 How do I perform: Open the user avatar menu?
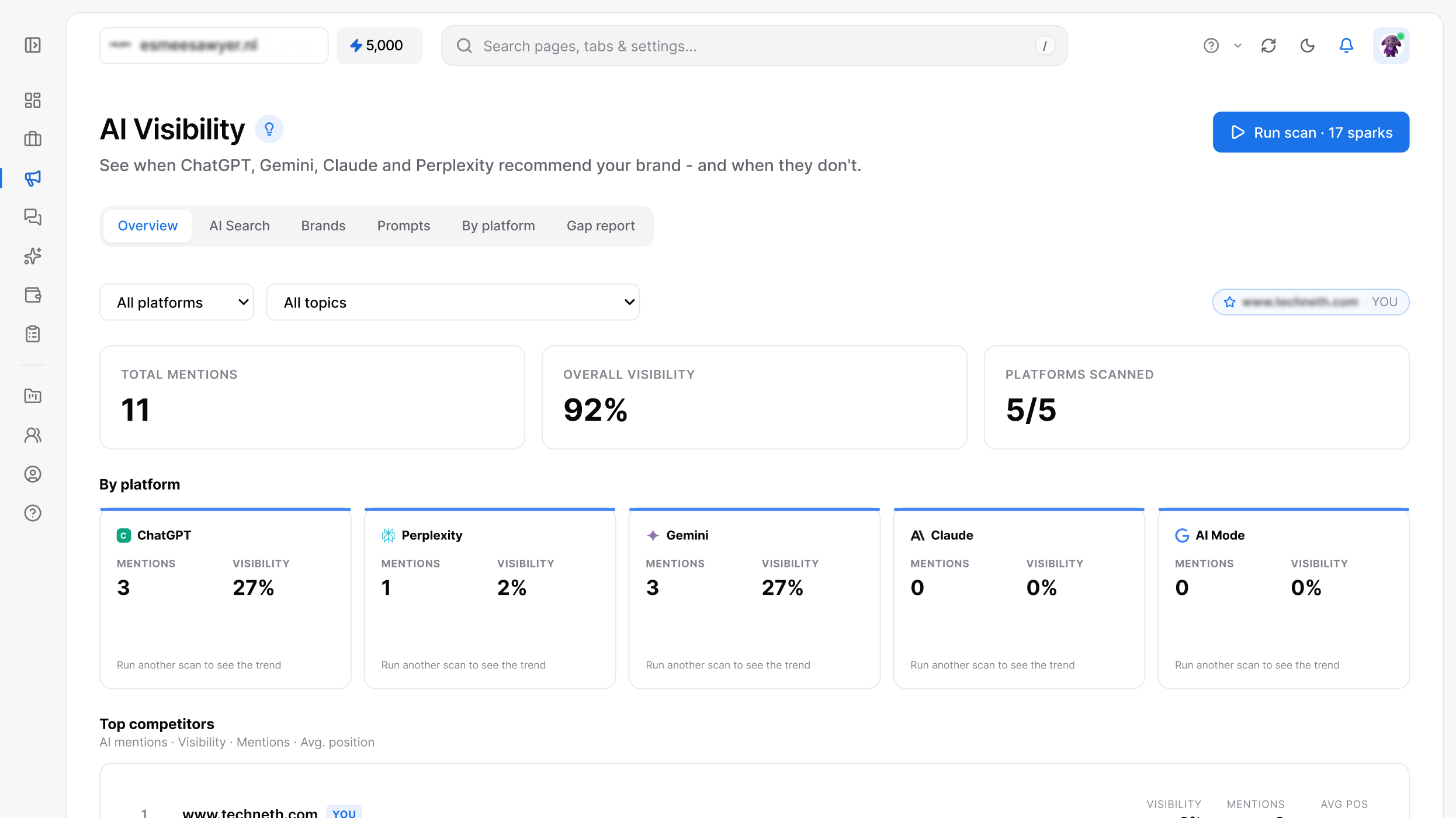[1391, 46]
